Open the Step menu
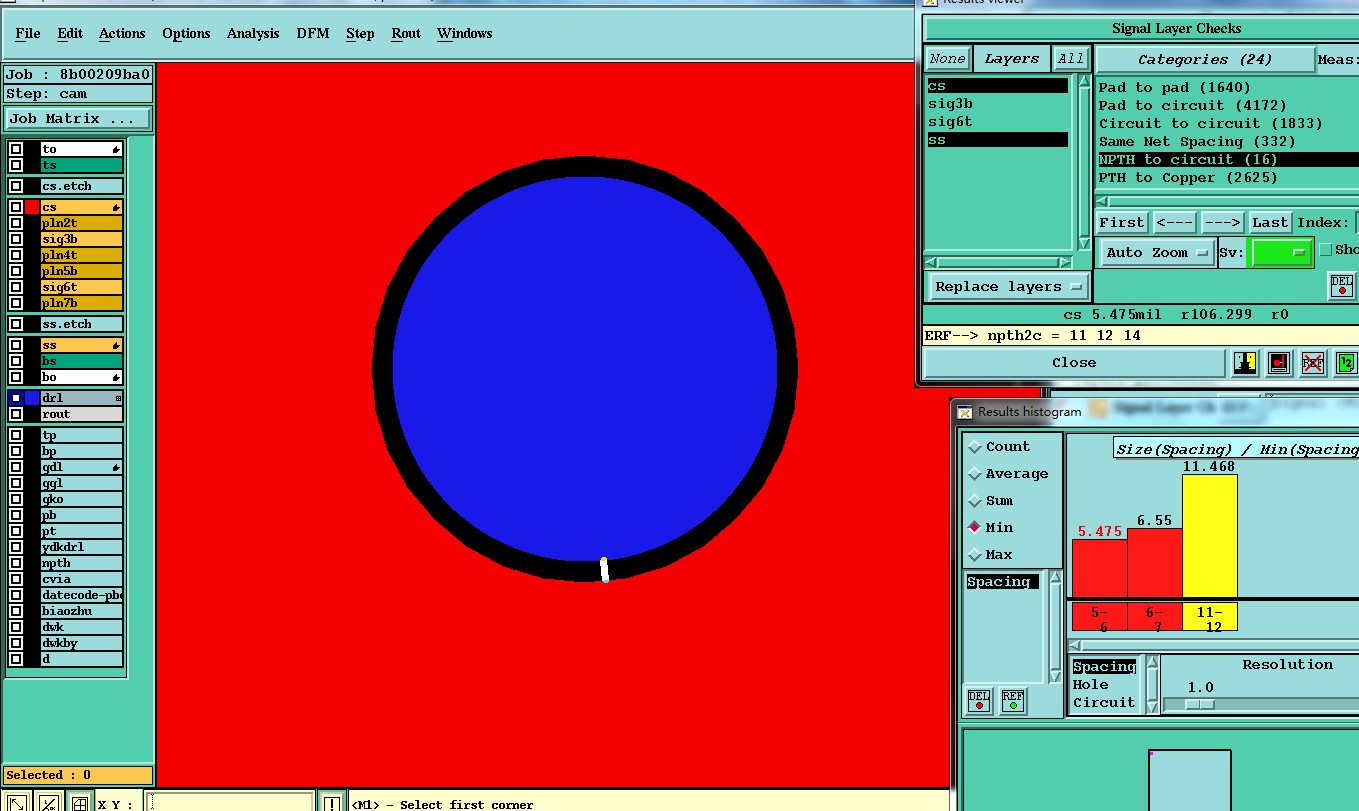Screen dimensions: 1359x811 (360, 33)
